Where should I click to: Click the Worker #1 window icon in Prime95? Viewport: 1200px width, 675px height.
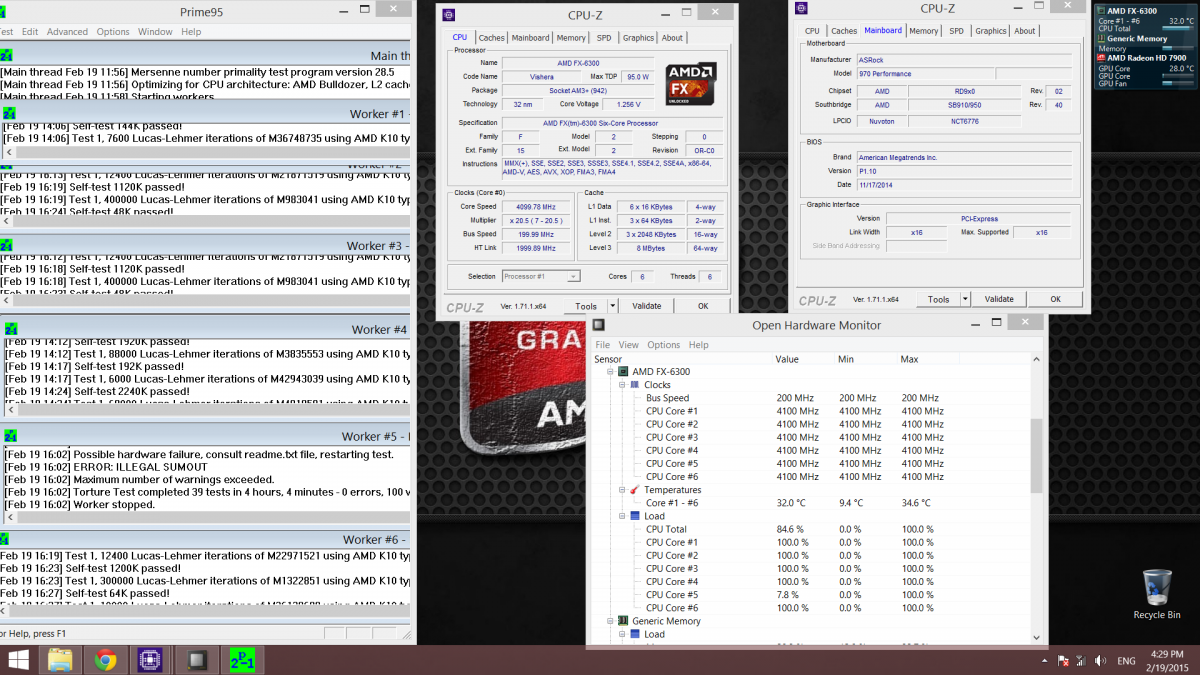point(7,113)
